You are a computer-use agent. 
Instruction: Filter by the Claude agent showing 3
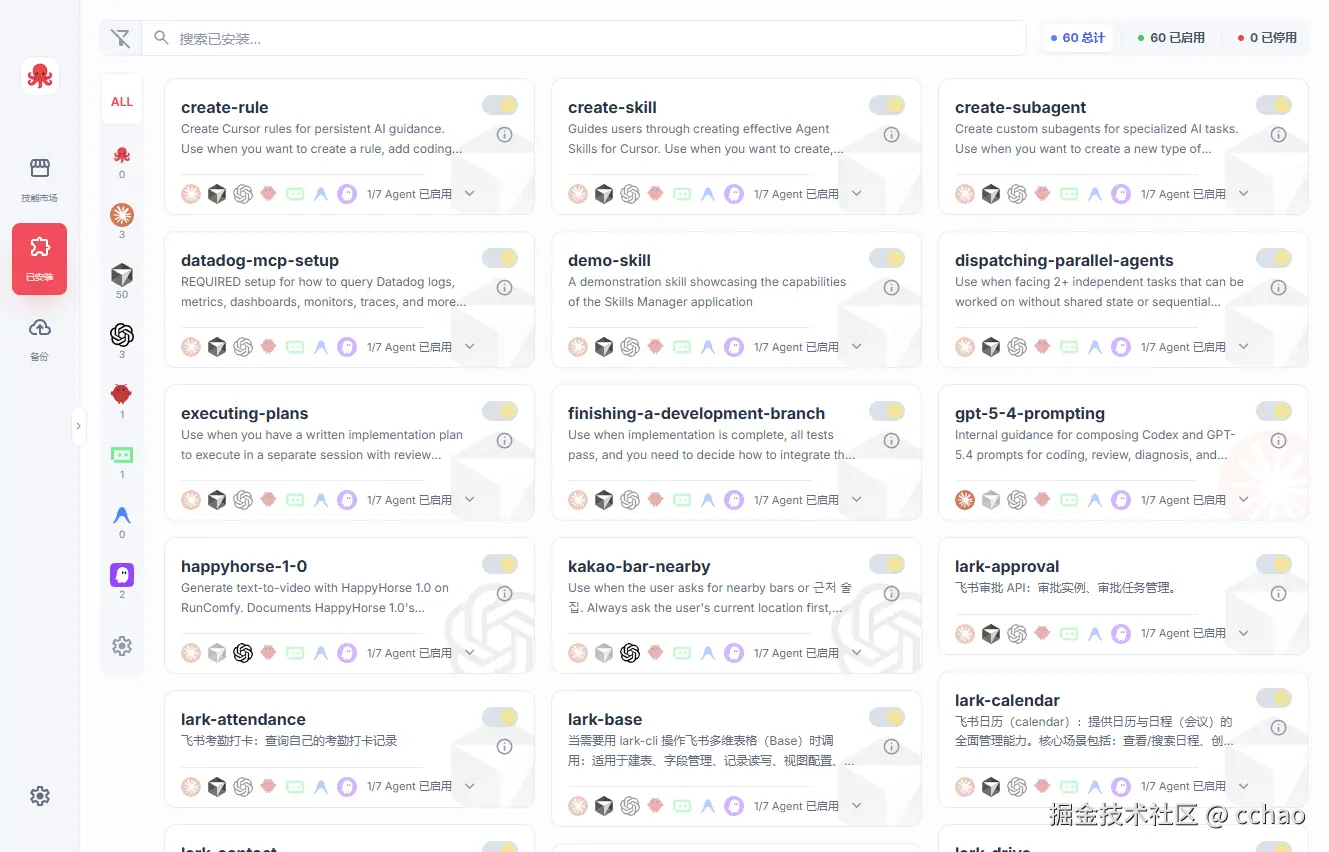point(122,221)
